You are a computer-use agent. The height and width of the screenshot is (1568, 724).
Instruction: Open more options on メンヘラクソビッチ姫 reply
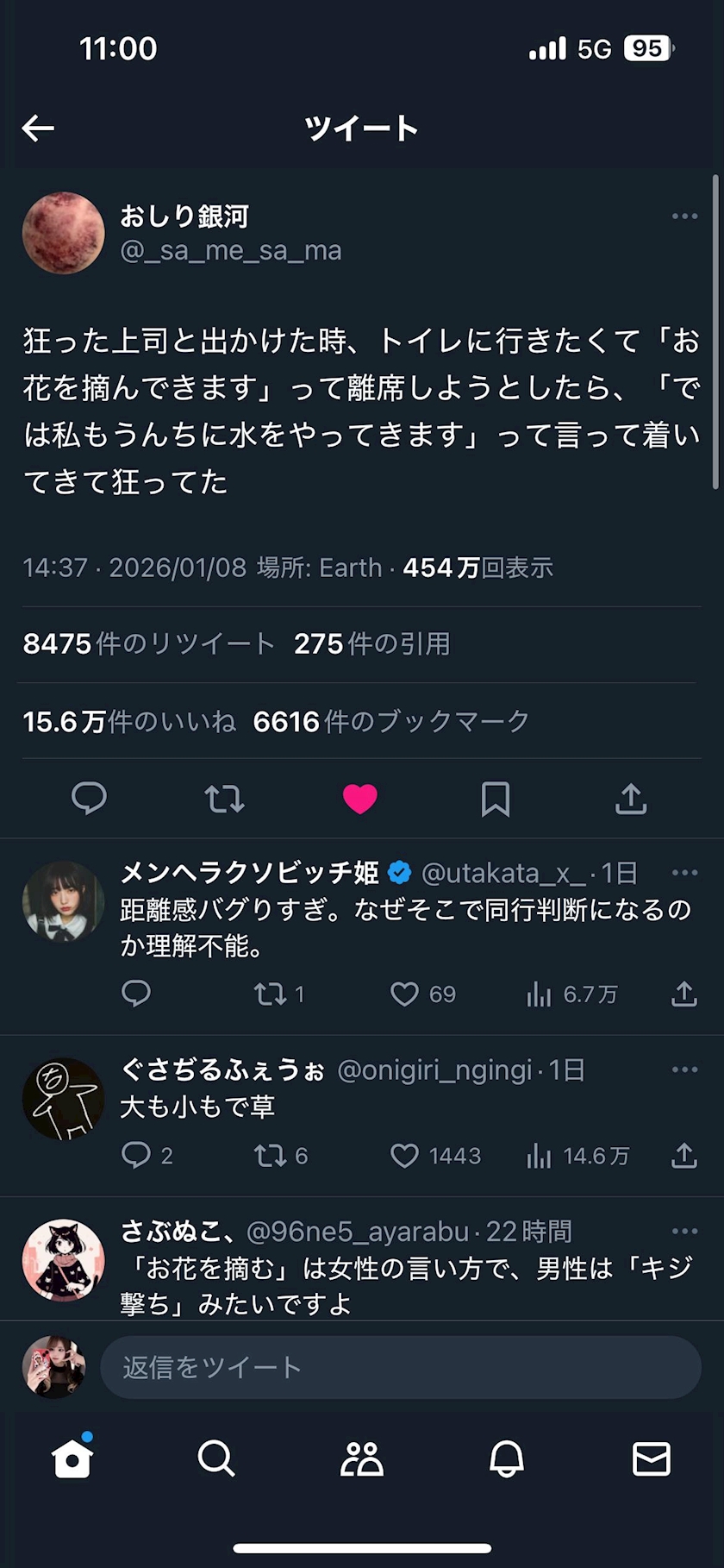(x=684, y=873)
